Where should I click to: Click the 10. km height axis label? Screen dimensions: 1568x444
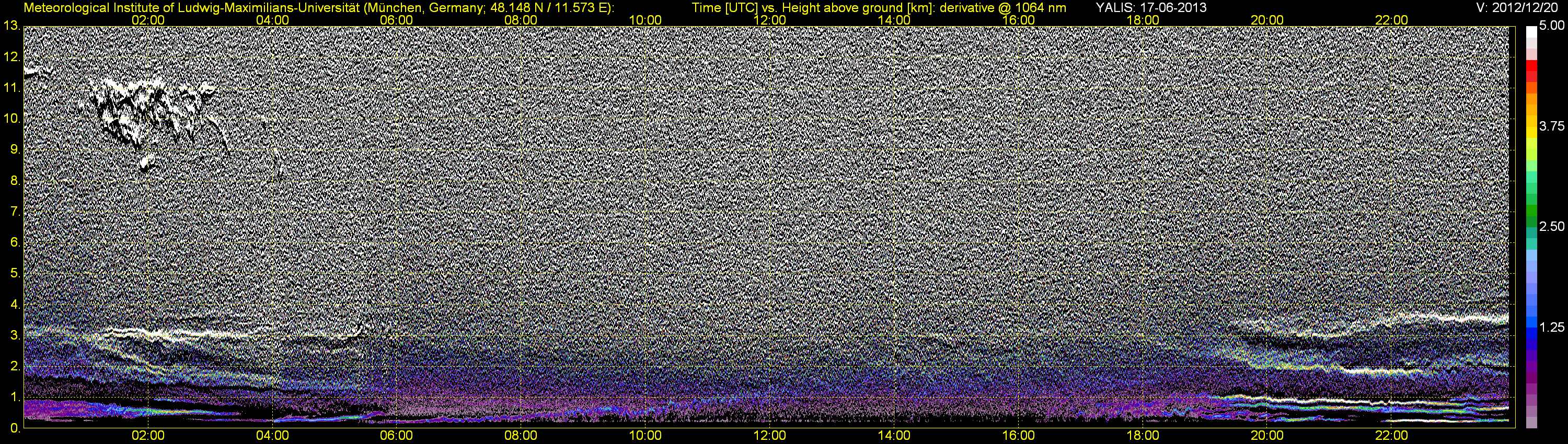tap(11, 119)
